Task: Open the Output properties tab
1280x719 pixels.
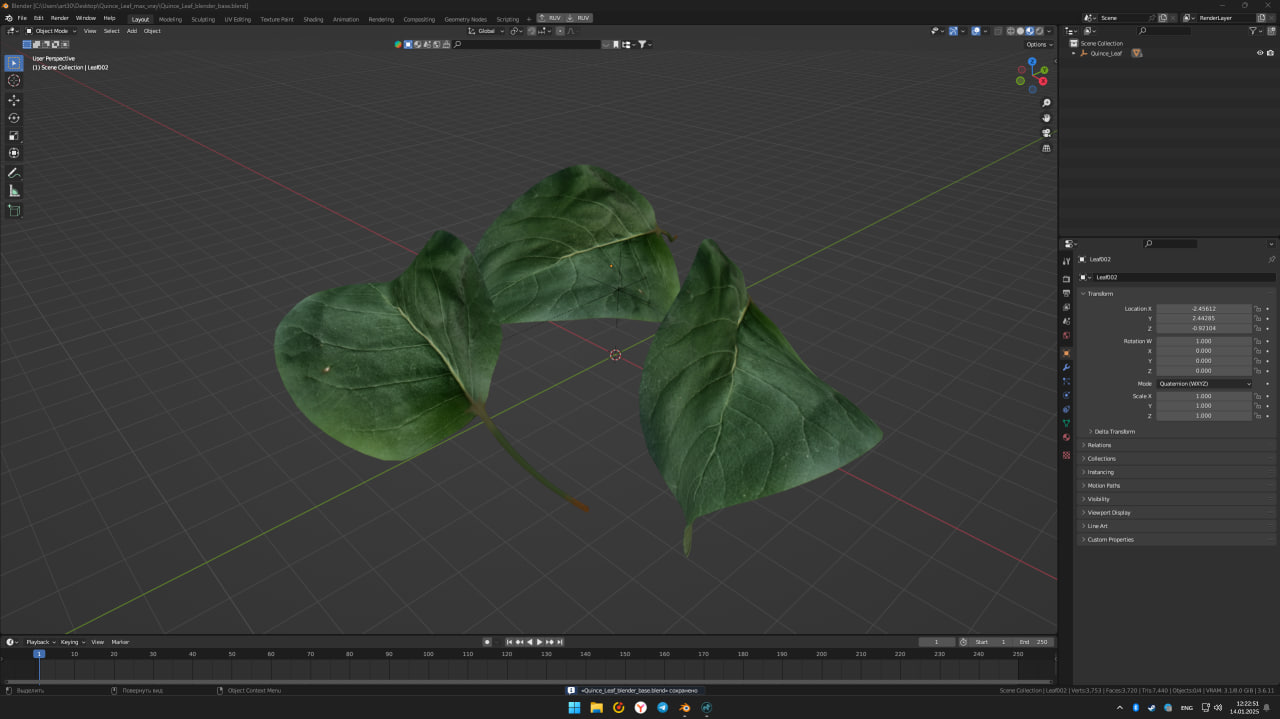Action: [1066, 293]
